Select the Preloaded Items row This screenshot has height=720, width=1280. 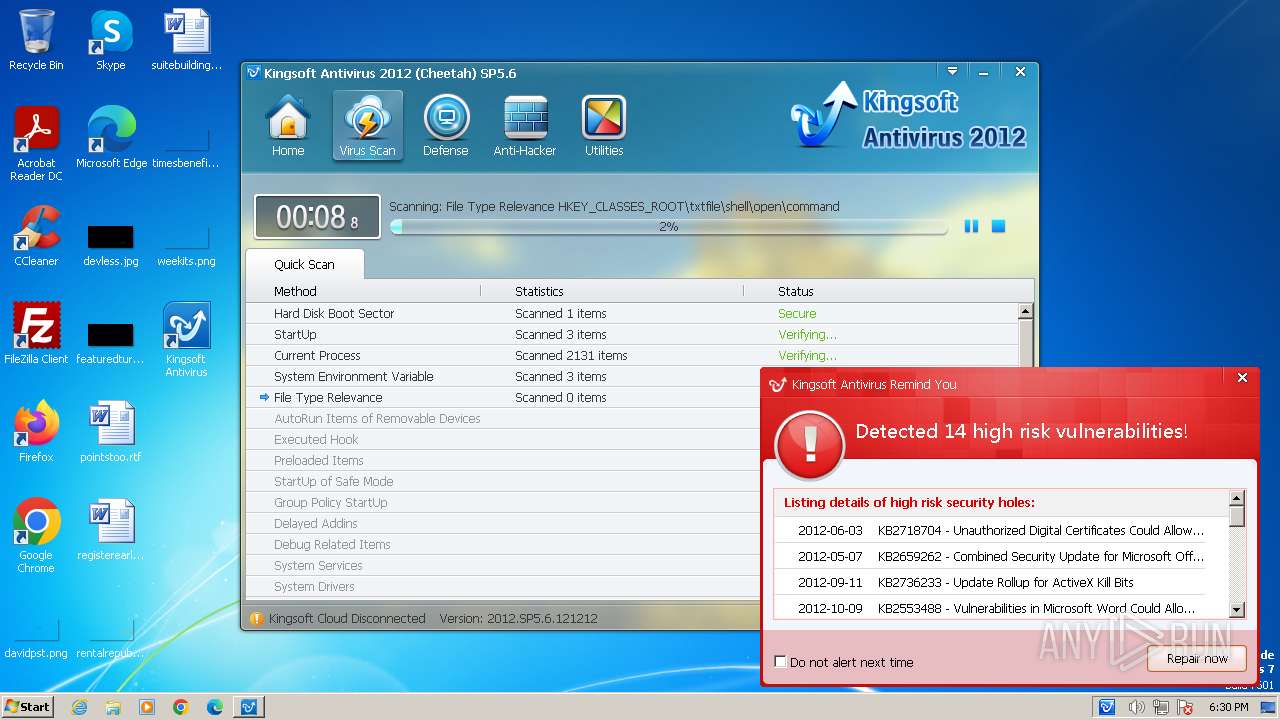pos(504,460)
